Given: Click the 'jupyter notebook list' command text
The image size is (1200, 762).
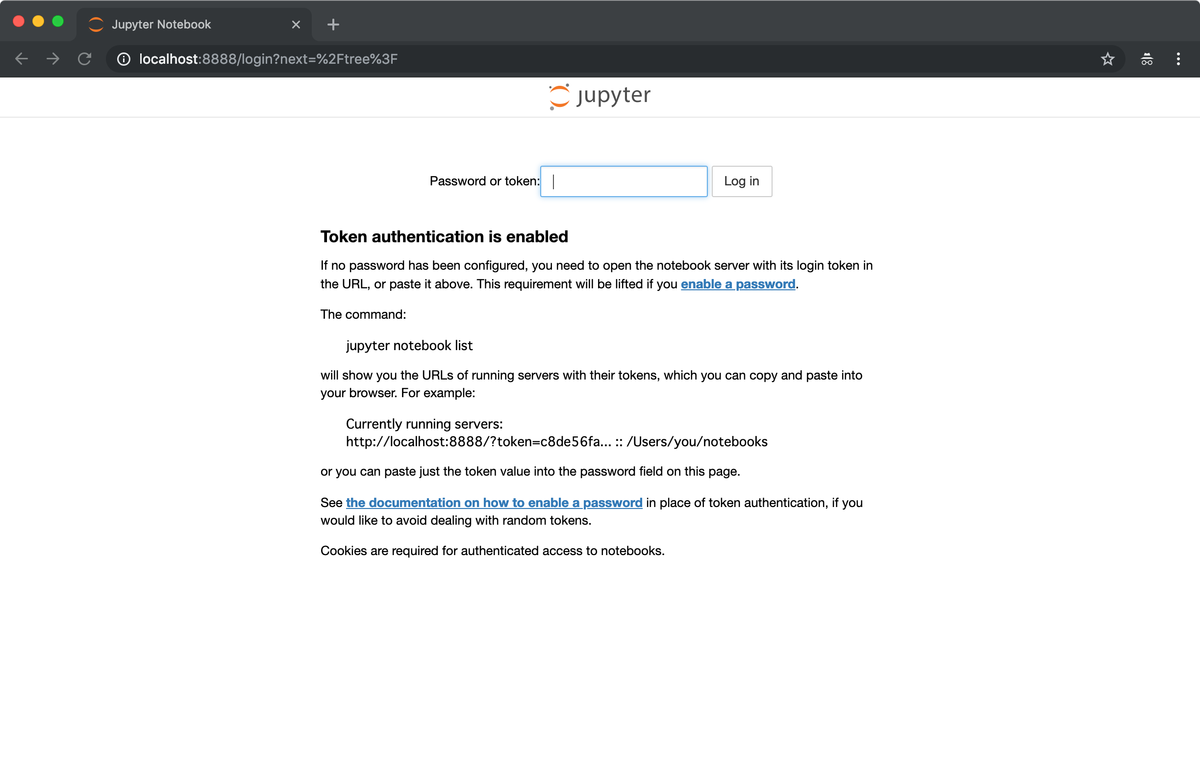Looking at the screenshot, I should coord(409,345).
